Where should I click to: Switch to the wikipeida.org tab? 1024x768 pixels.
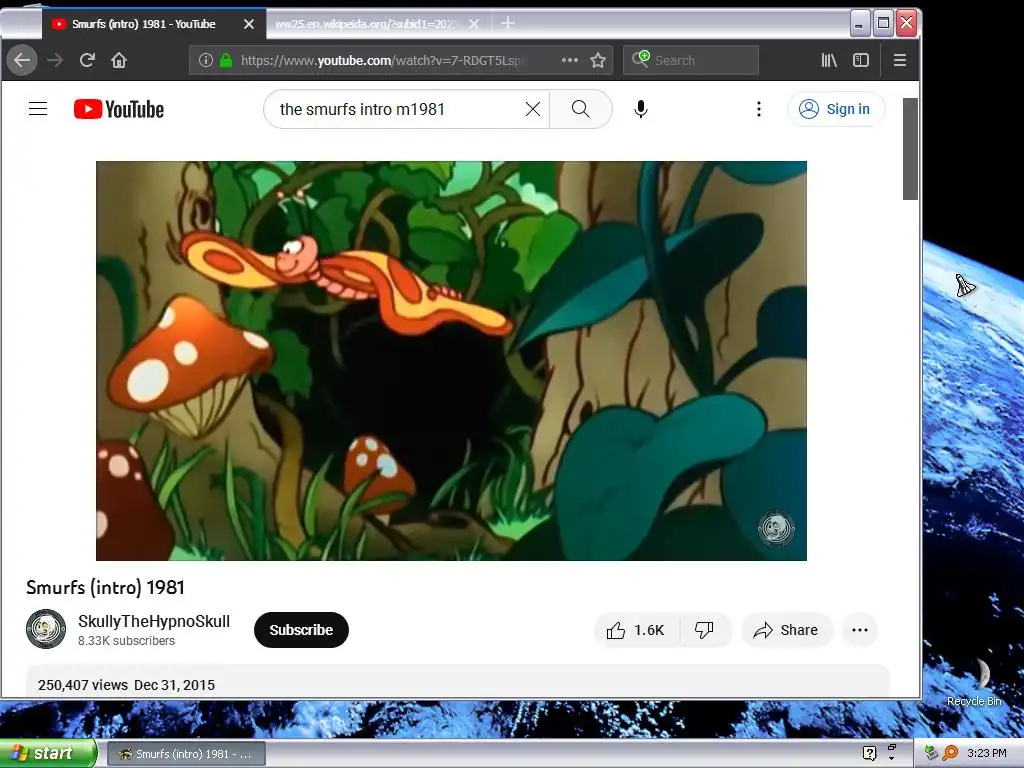click(x=364, y=24)
